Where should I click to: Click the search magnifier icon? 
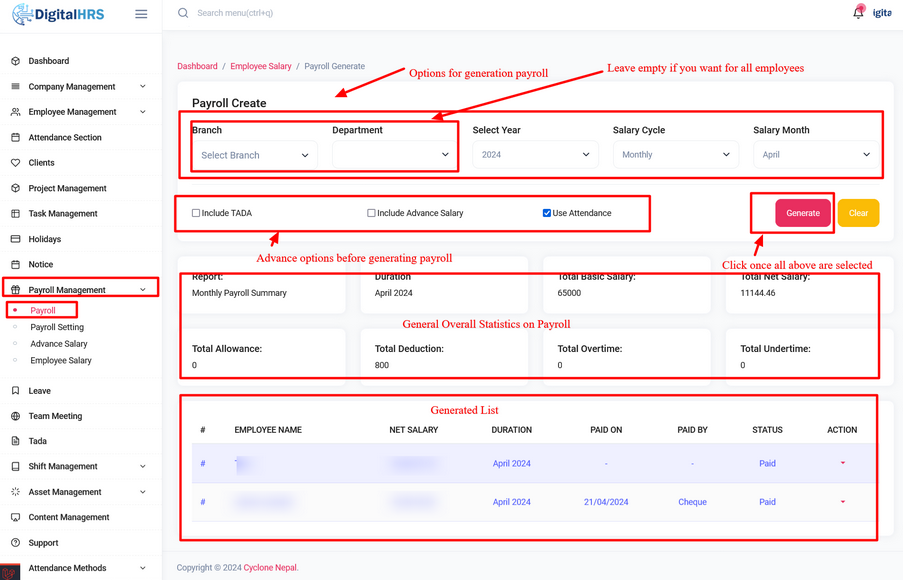coord(183,13)
